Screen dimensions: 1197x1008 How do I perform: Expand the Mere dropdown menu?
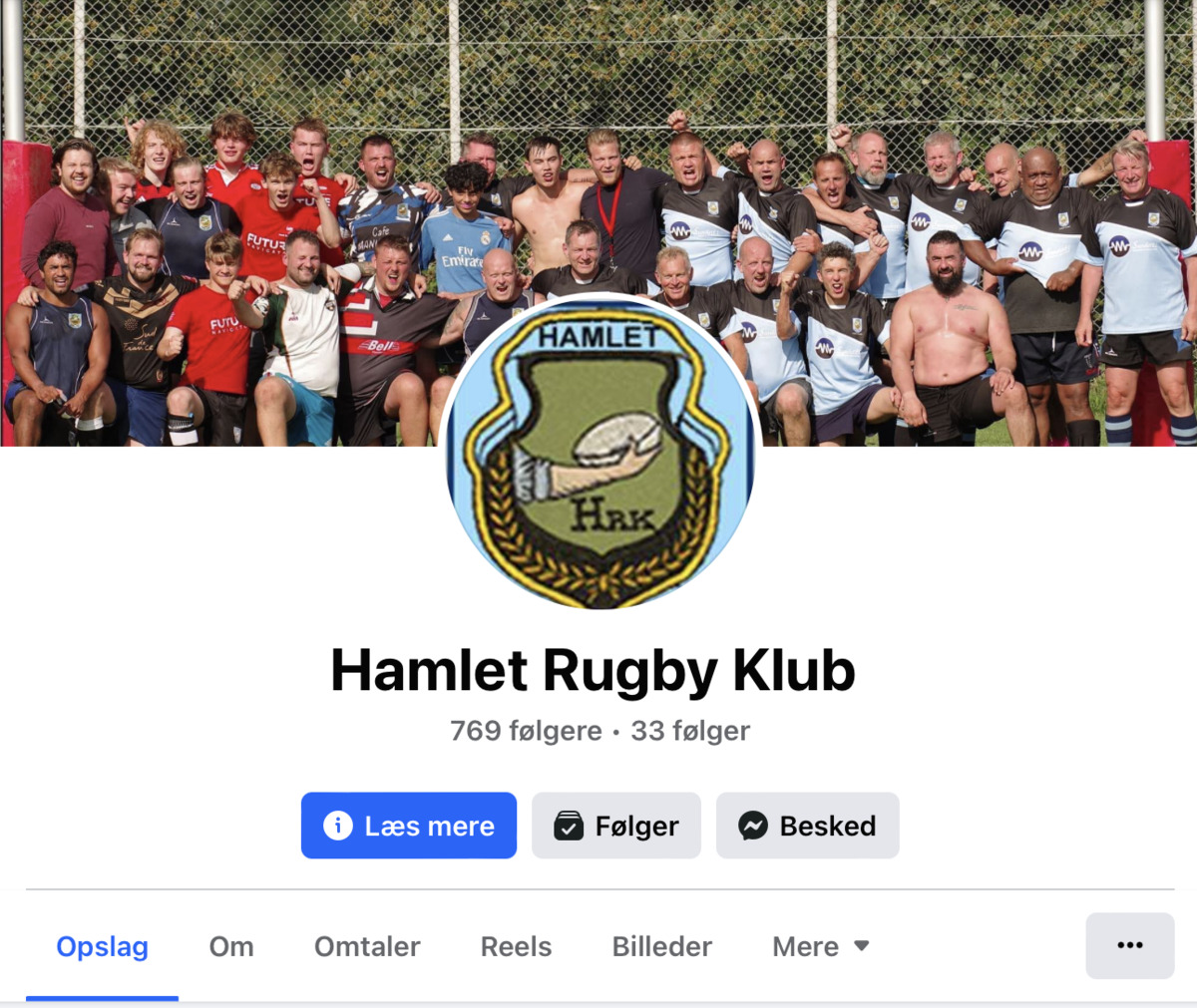point(821,946)
